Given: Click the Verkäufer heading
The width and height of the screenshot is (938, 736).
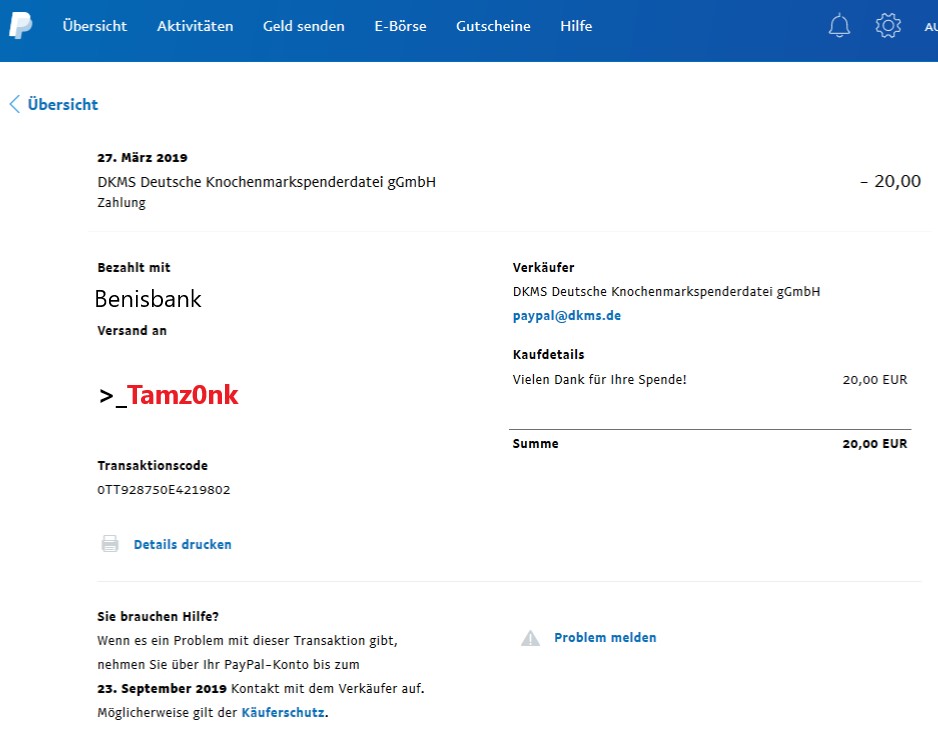Looking at the screenshot, I should pyautogui.click(x=543, y=267).
